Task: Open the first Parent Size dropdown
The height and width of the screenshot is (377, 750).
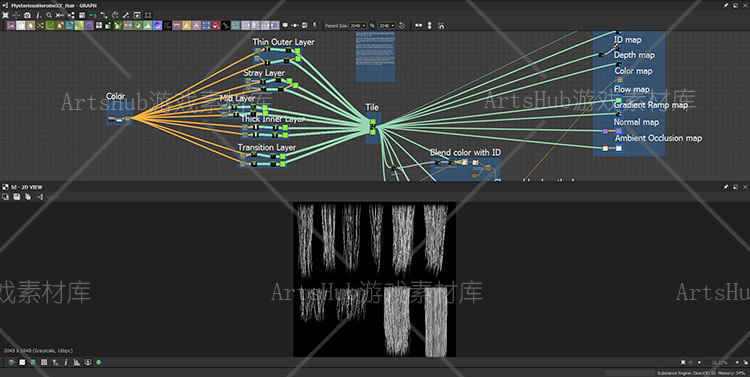Action: click(358, 25)
